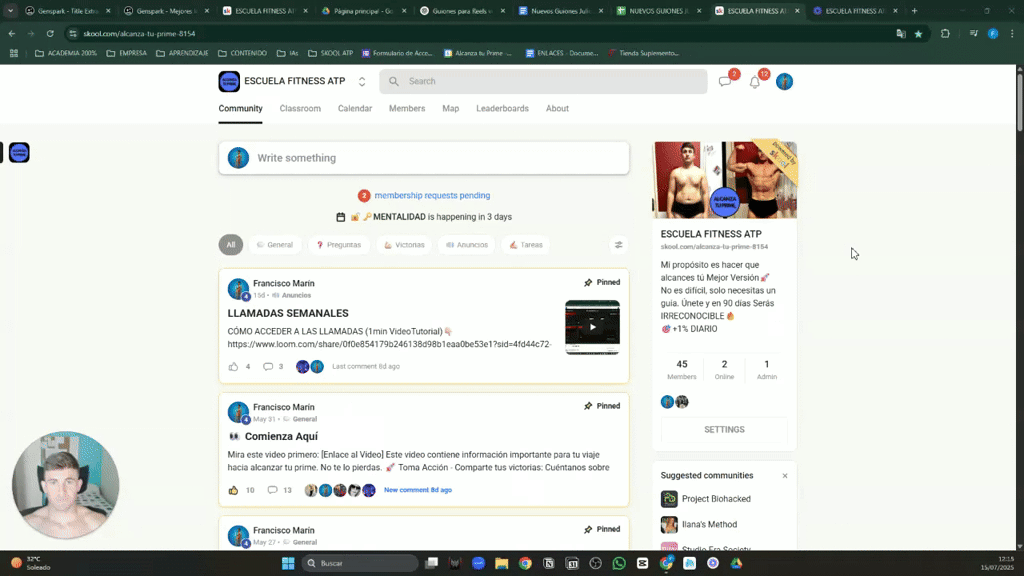The width and height of the screenshot is (1024, 576).
Task: View the 2 Online members
Action: click(724, 369)
